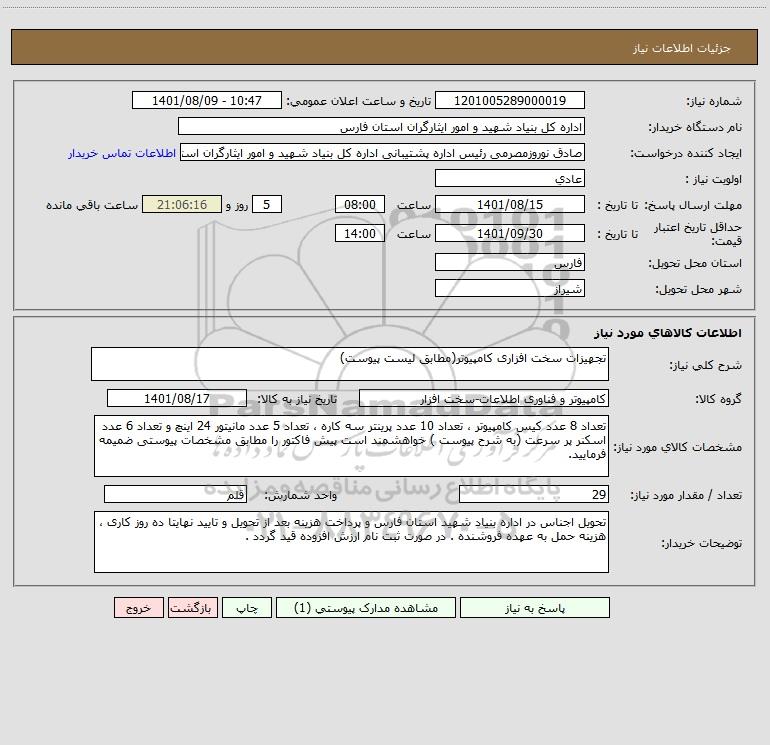770x745 pixels.
Task: Click the شرح کلی نیاز label
Action: pos(706,365)
